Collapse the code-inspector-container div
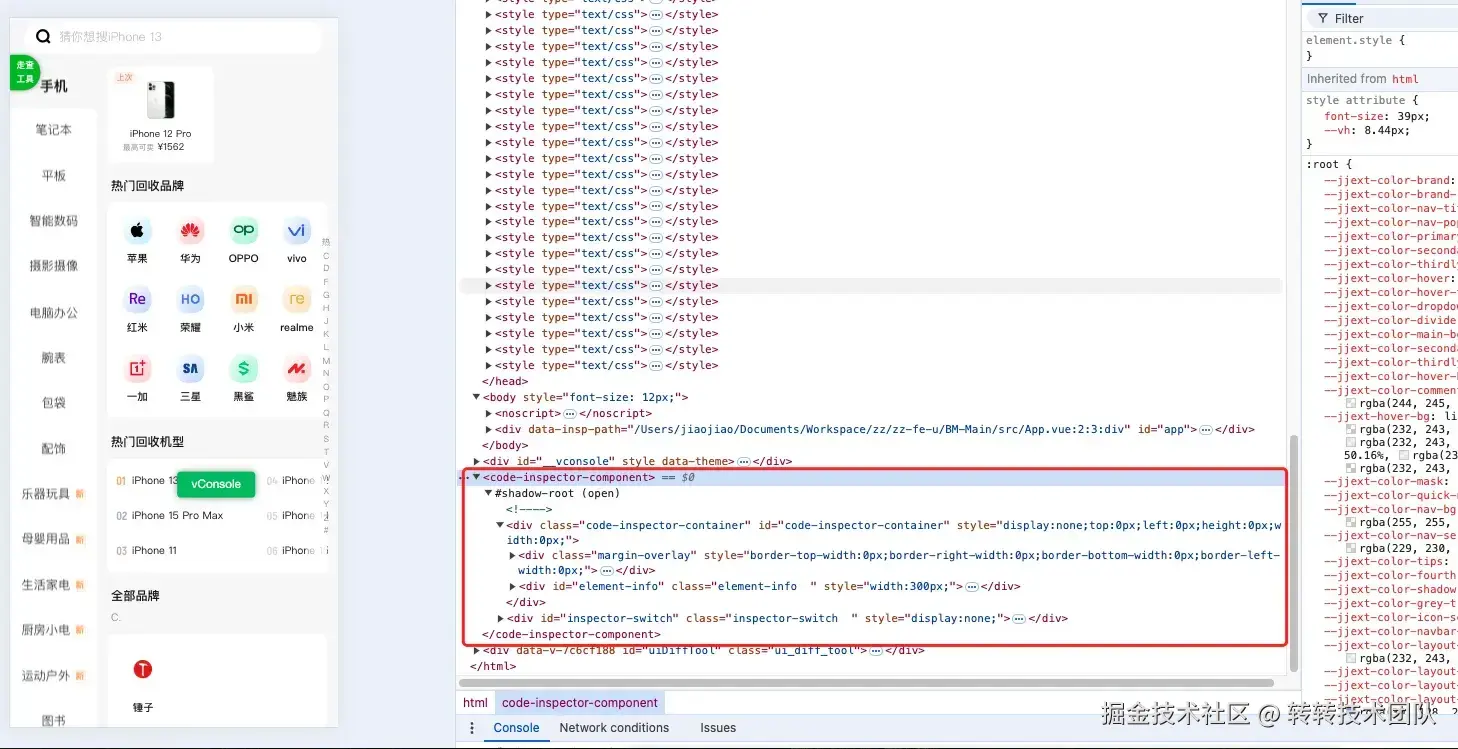Screen dimensions: 1458x749 (500, 525)
